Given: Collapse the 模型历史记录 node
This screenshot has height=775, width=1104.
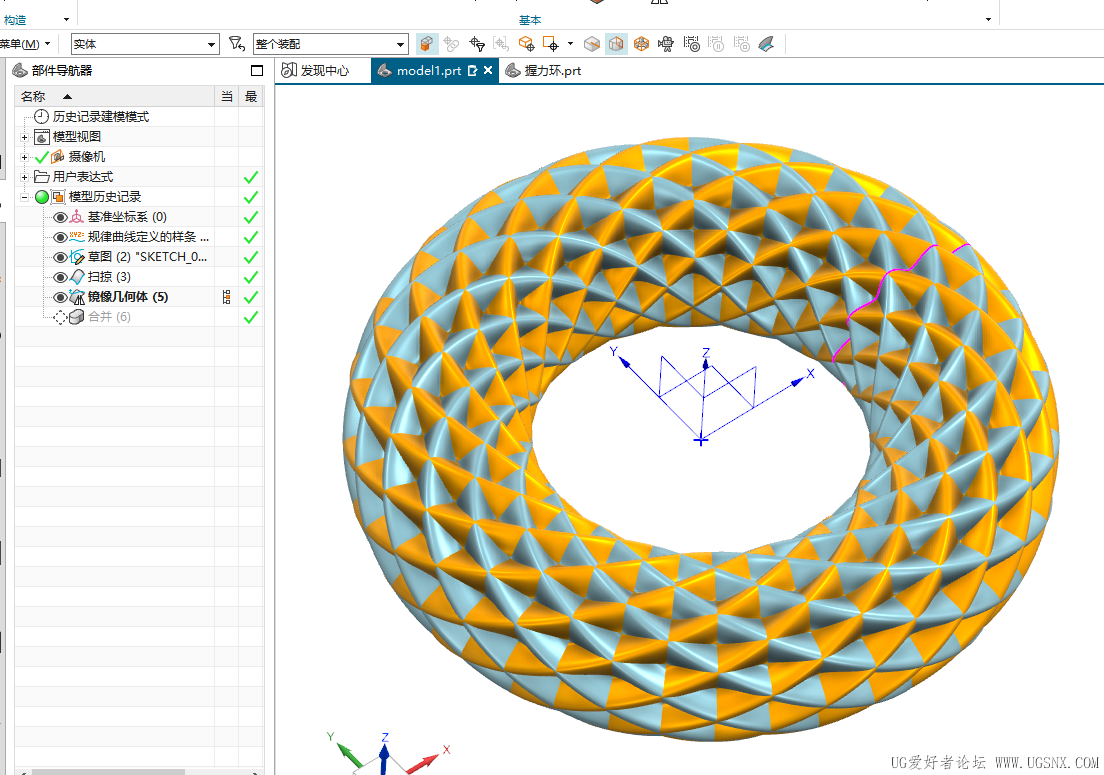Looking at the screenshot, I should point(24,197).
